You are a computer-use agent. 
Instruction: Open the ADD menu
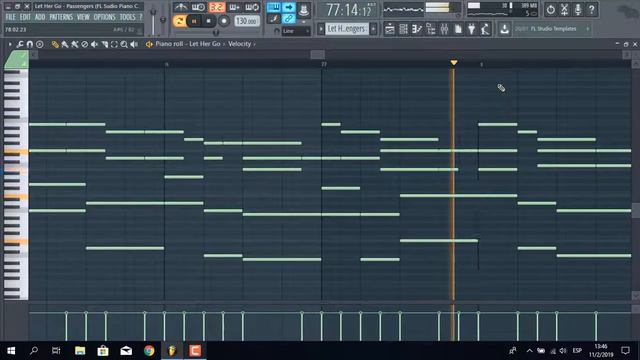[x=40, y=17]
